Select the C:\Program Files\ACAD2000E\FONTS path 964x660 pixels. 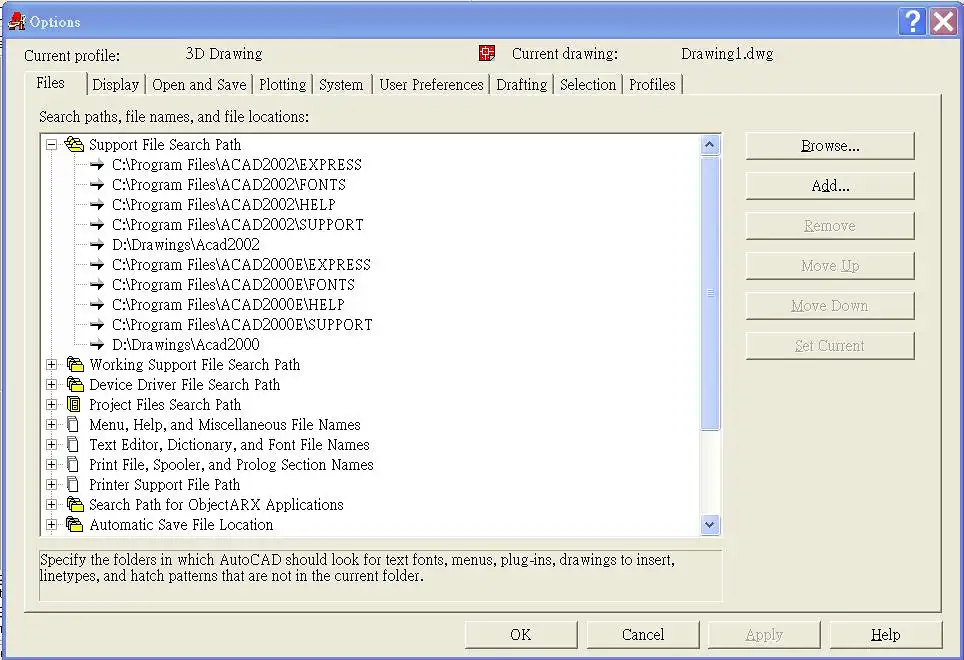tap(234, 285)
